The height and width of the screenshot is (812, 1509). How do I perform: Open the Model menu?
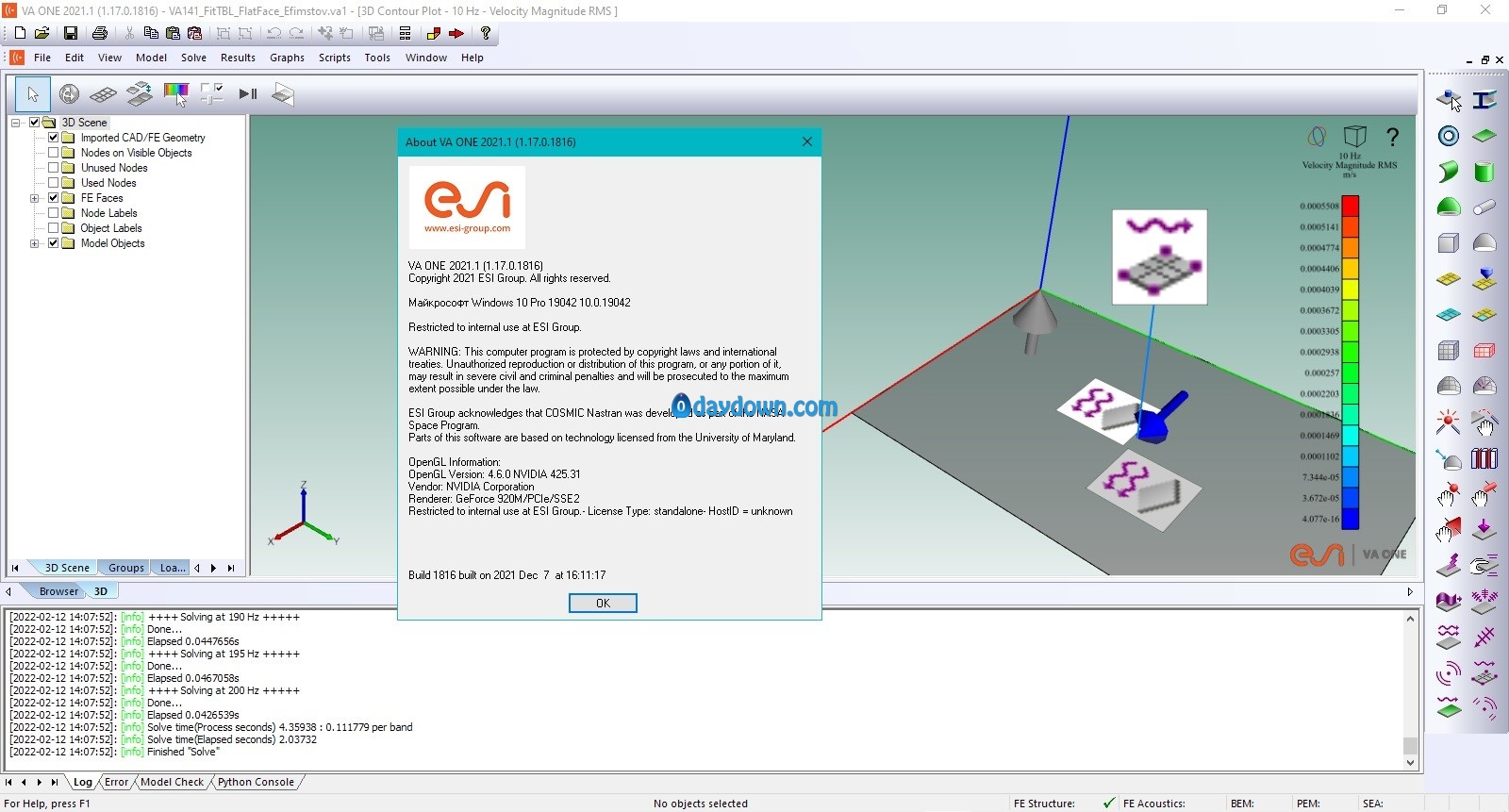tap(151, 58)
